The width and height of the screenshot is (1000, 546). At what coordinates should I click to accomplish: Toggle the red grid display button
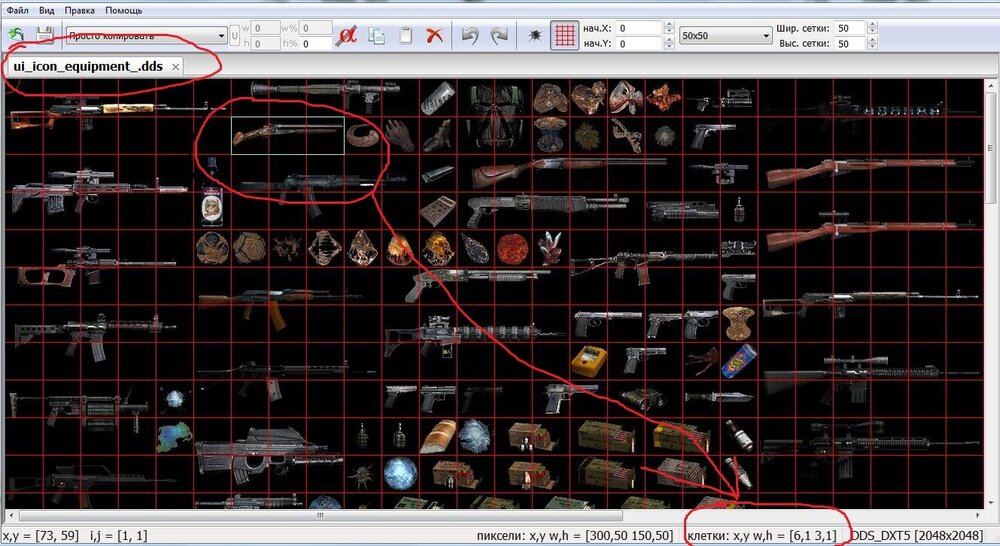pyautogui.click(x=564, y=35)
